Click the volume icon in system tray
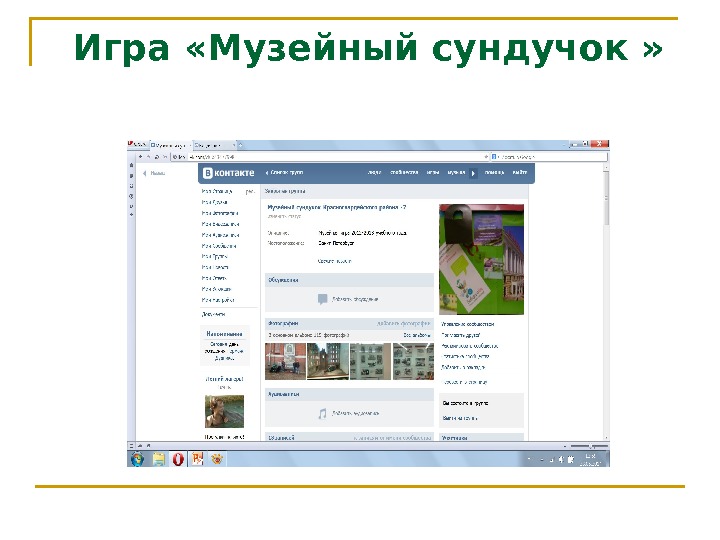This screenshot has height=540, width=720. coord(561,459)
